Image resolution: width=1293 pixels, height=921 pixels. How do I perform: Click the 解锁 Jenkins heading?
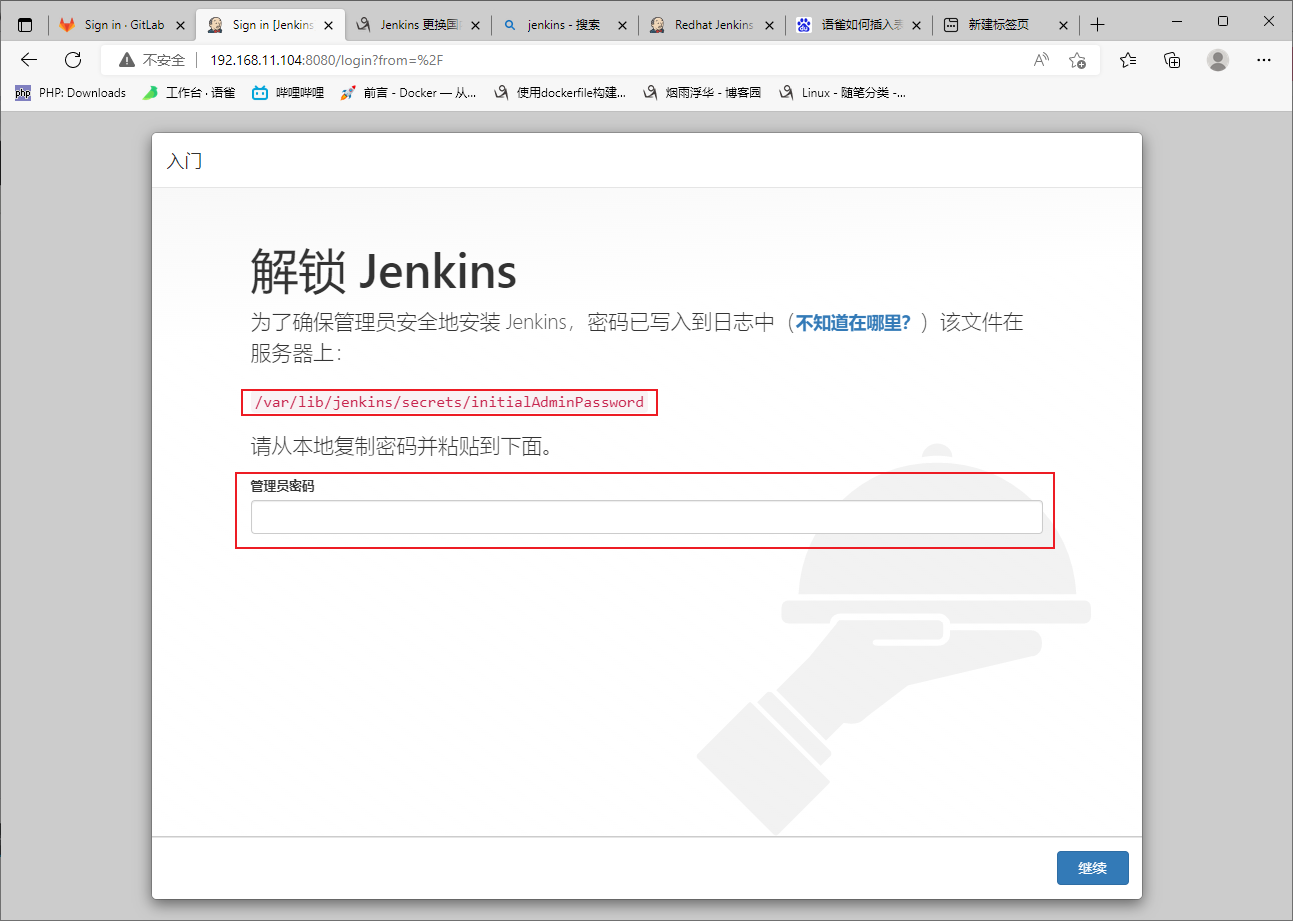point(383,272)
